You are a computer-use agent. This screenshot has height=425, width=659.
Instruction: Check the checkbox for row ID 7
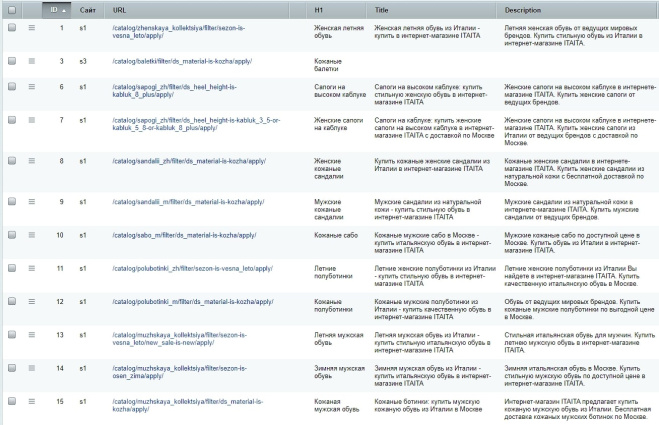pyautogui.click(x=12, y=120)
